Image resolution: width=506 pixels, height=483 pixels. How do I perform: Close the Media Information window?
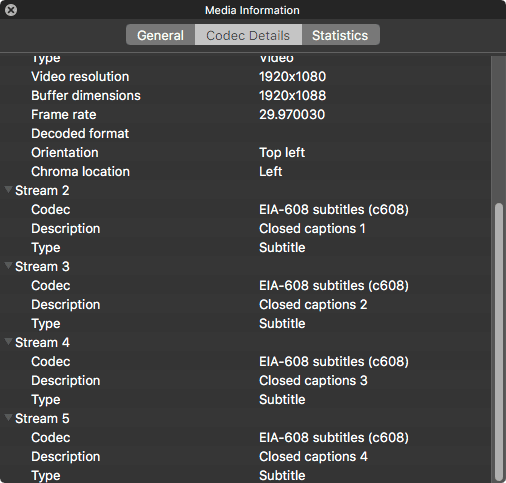point(11,10)
